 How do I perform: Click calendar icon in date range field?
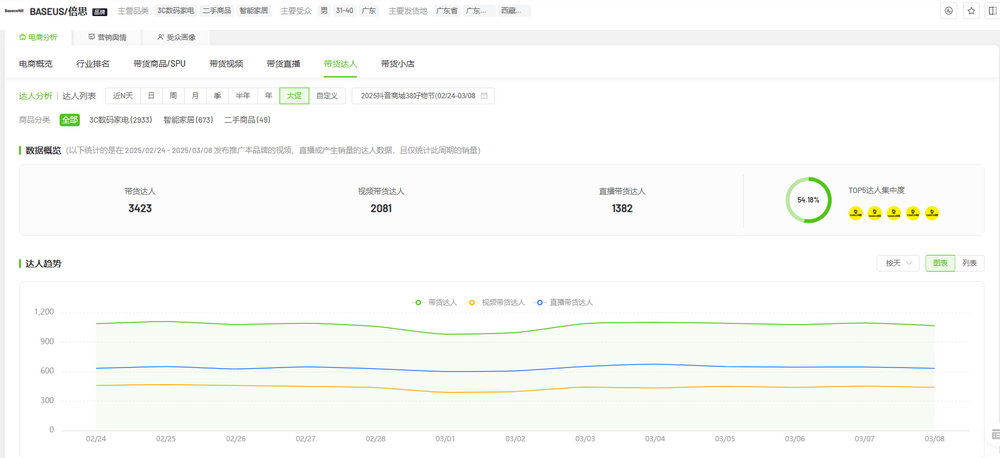click(484, 96)
